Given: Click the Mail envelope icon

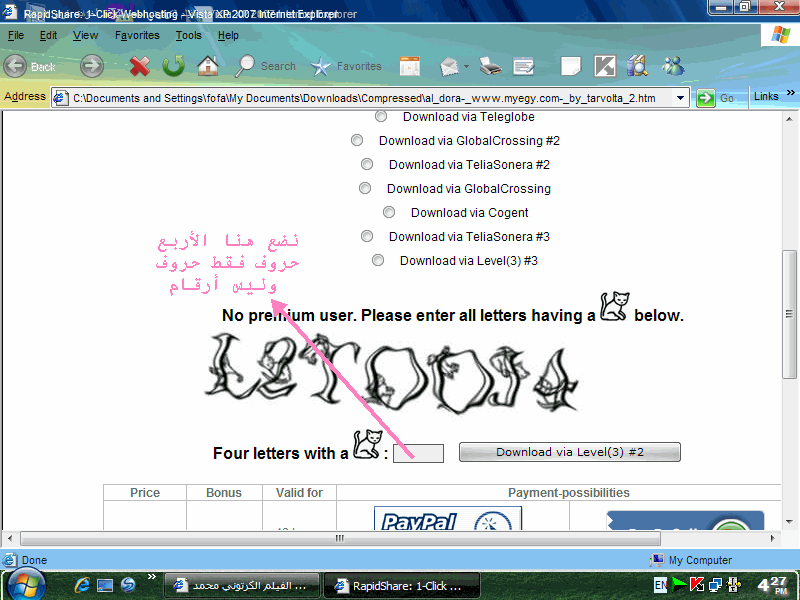Looking at the screenshot, I should 449,66.
